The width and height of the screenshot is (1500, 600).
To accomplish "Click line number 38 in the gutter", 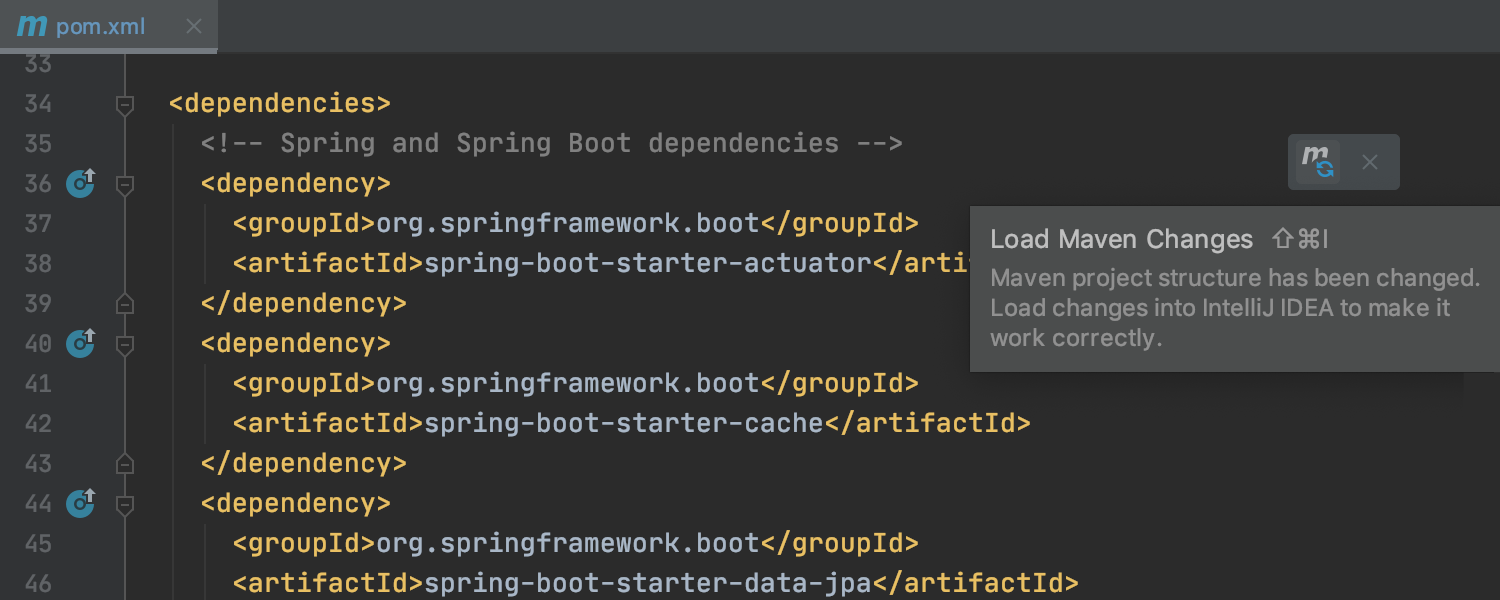I will coord(38,264).
